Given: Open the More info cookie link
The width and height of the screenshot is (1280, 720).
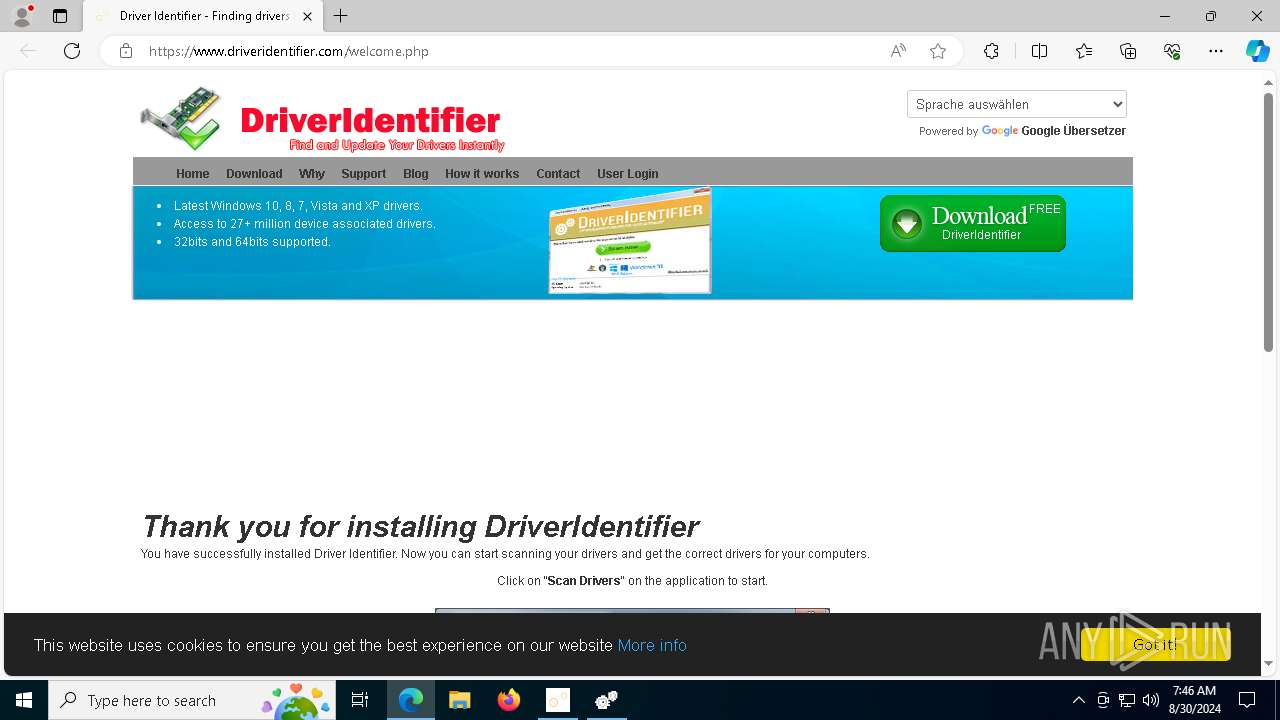Looking at the screenshot, I should pos(652,645).
